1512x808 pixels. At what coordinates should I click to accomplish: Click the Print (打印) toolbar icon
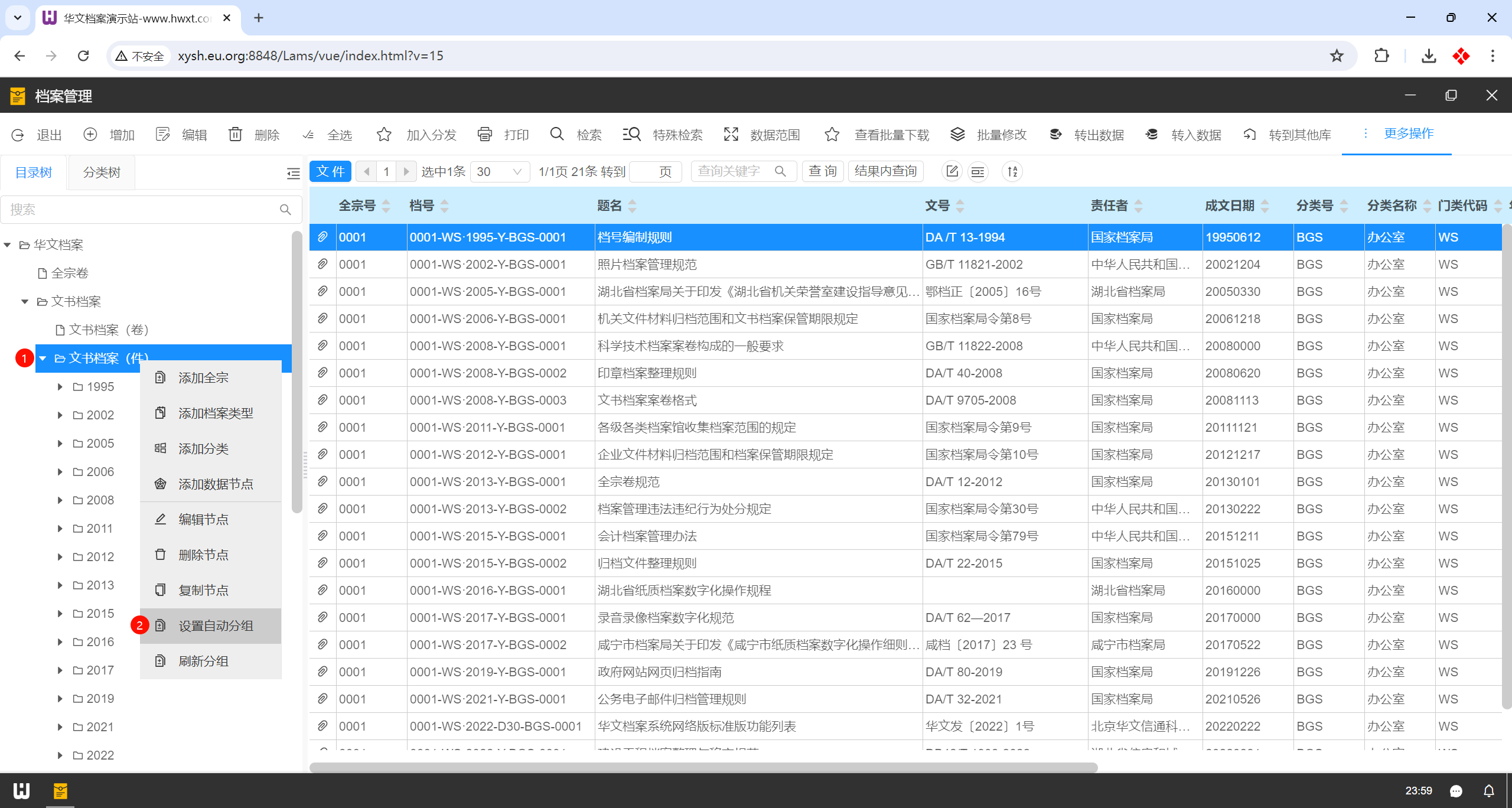(x=484, y=135)
